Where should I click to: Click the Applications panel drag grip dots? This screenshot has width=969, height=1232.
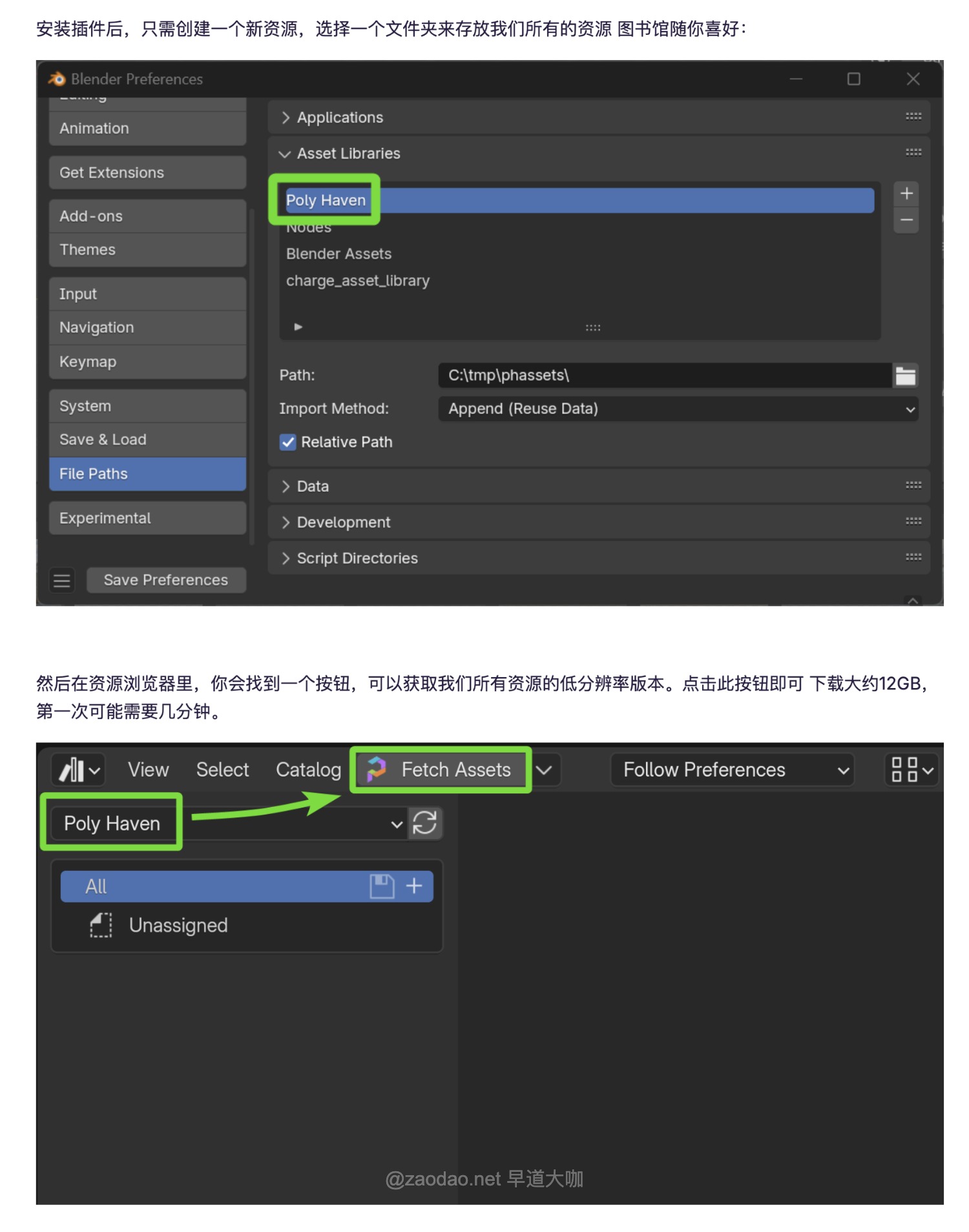913,117
